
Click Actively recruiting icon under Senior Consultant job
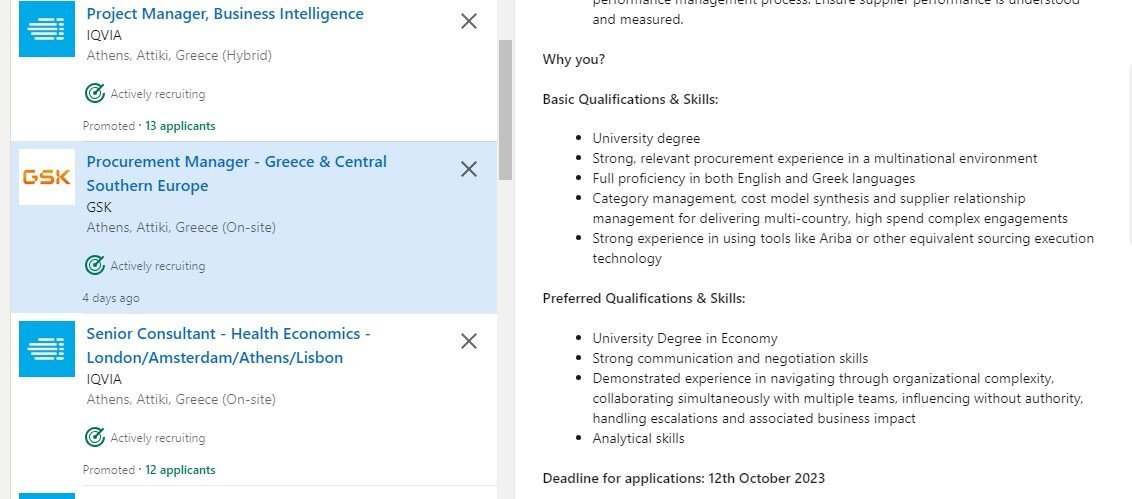pyautogui.click(x=95, y=438)
